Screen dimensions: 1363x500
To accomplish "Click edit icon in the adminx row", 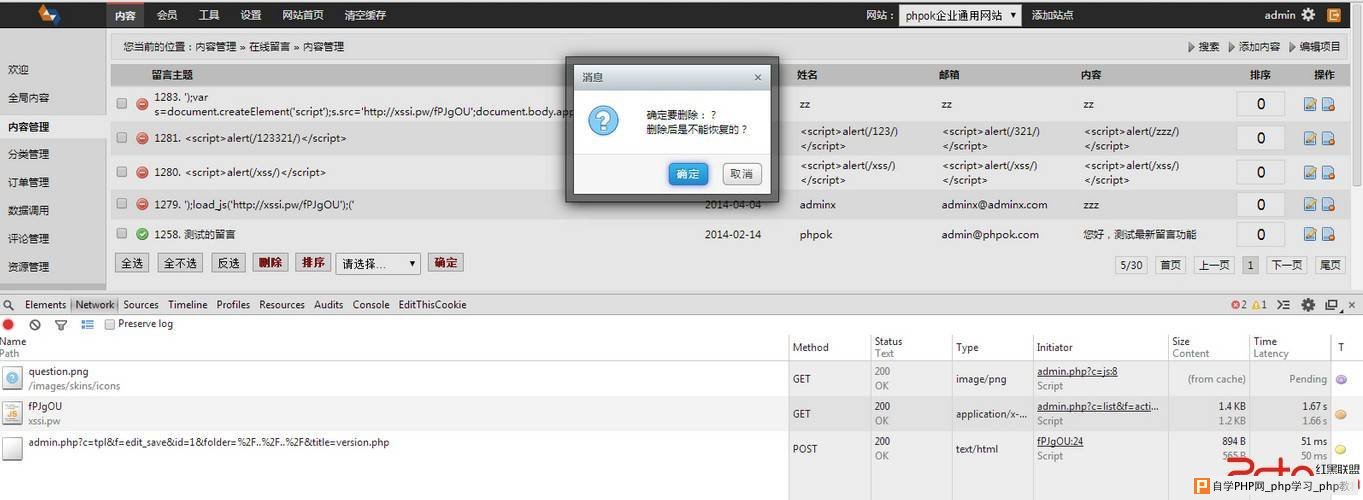I will 1310,204.
